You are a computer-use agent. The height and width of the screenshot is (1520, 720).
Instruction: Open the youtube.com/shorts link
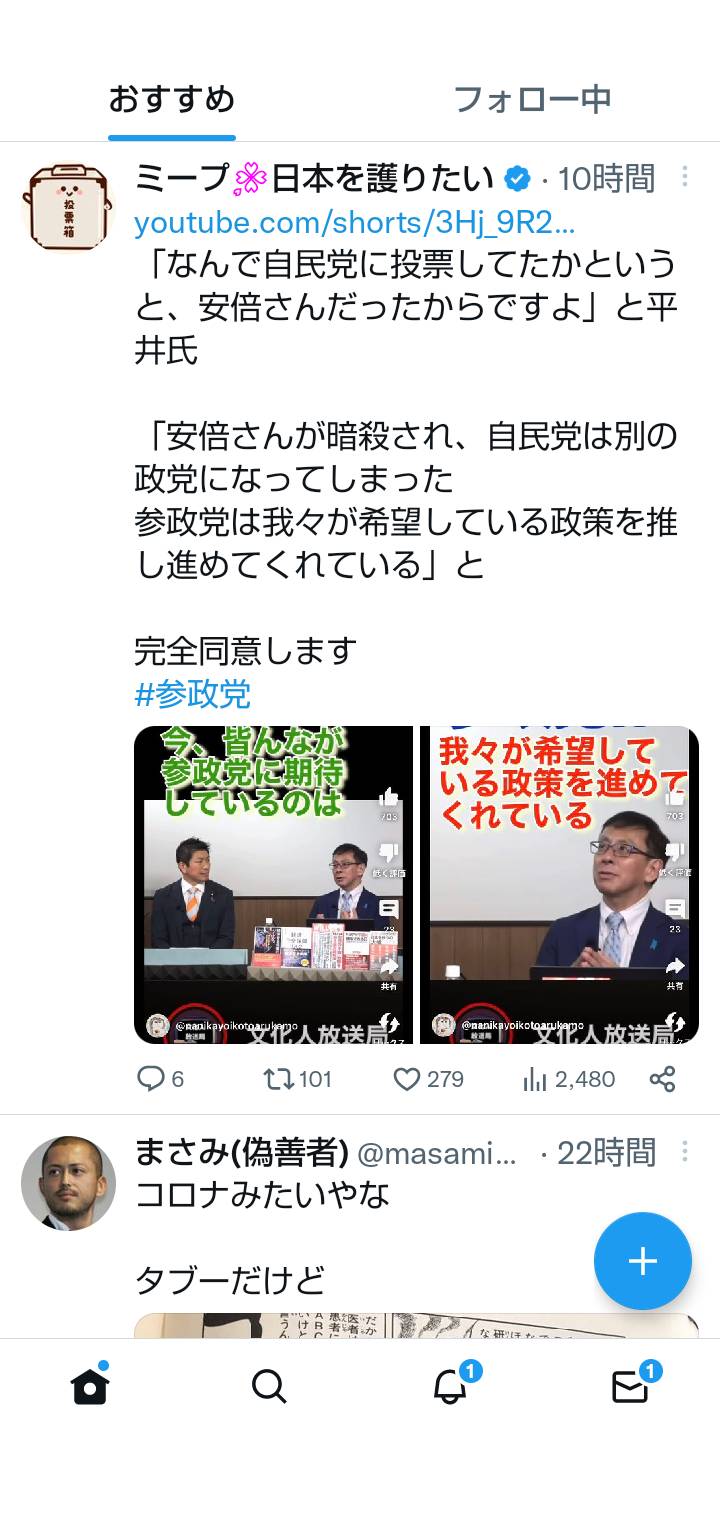tap(355, 222)
